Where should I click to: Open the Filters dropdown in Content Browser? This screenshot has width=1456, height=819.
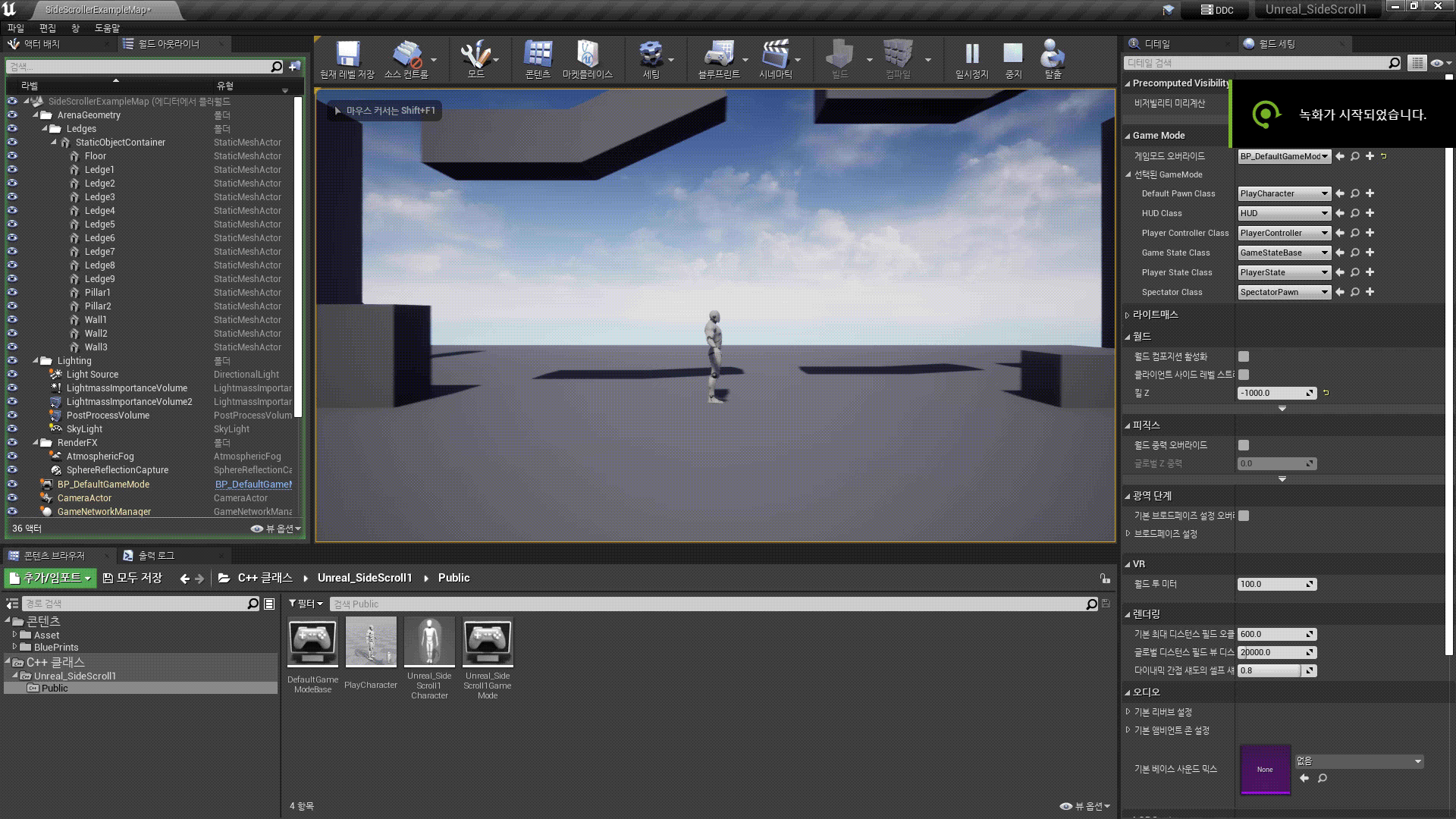coord(306,604)
